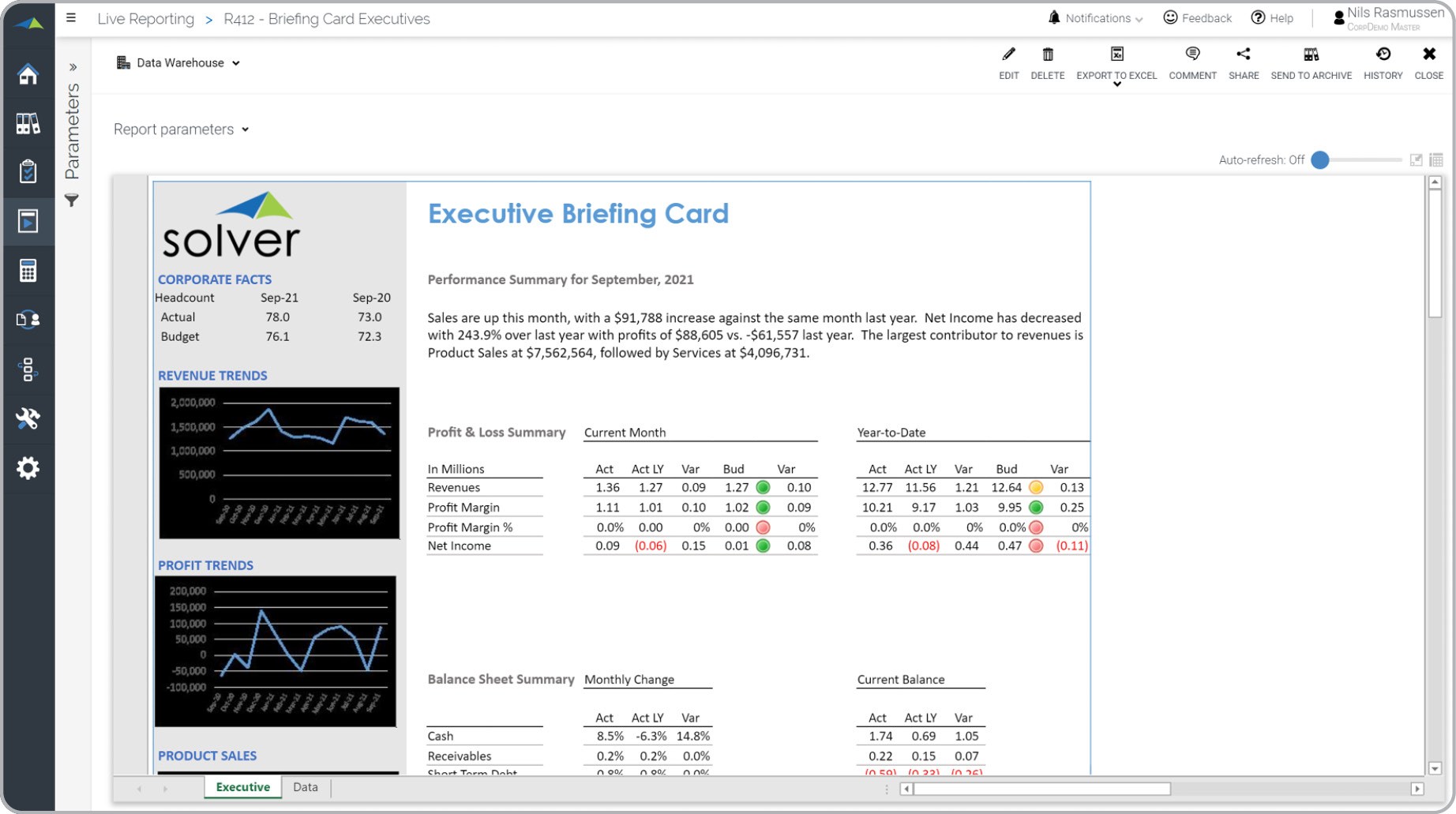Expand the Data Warehouse dropdown
Viewport: 1456px width, 814px height.
(x=178, y=63)
